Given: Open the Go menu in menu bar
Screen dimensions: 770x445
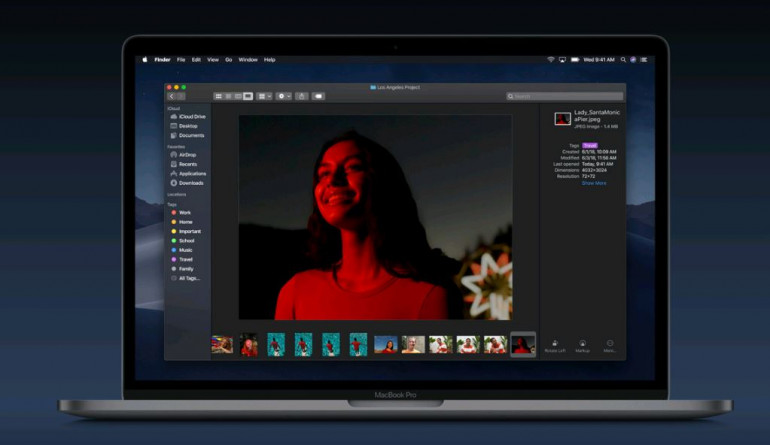Looking at the screenshot, I should pos(228,60).
